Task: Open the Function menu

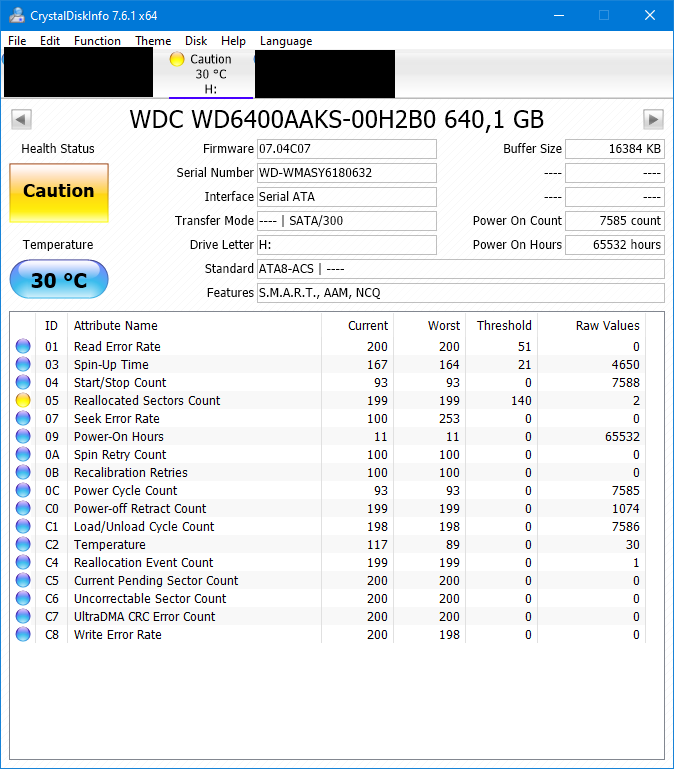Action: point(97,41)
